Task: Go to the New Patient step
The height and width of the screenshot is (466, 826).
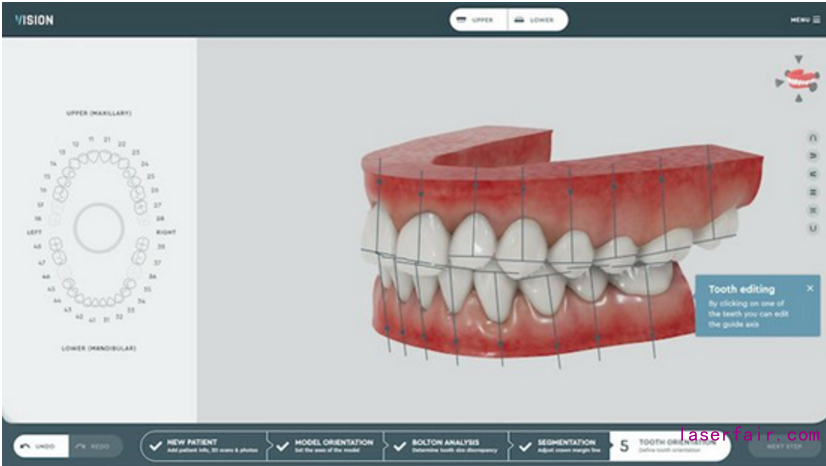Action: click(x=203, y=445)
